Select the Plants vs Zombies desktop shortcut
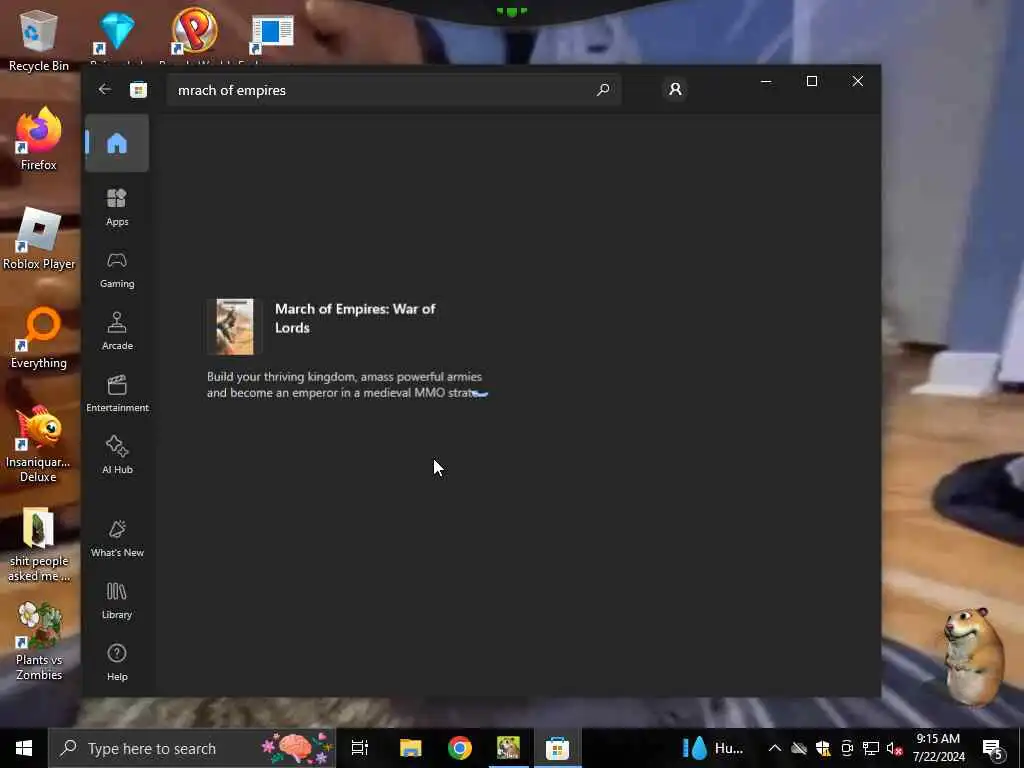 tap(39, 643)
